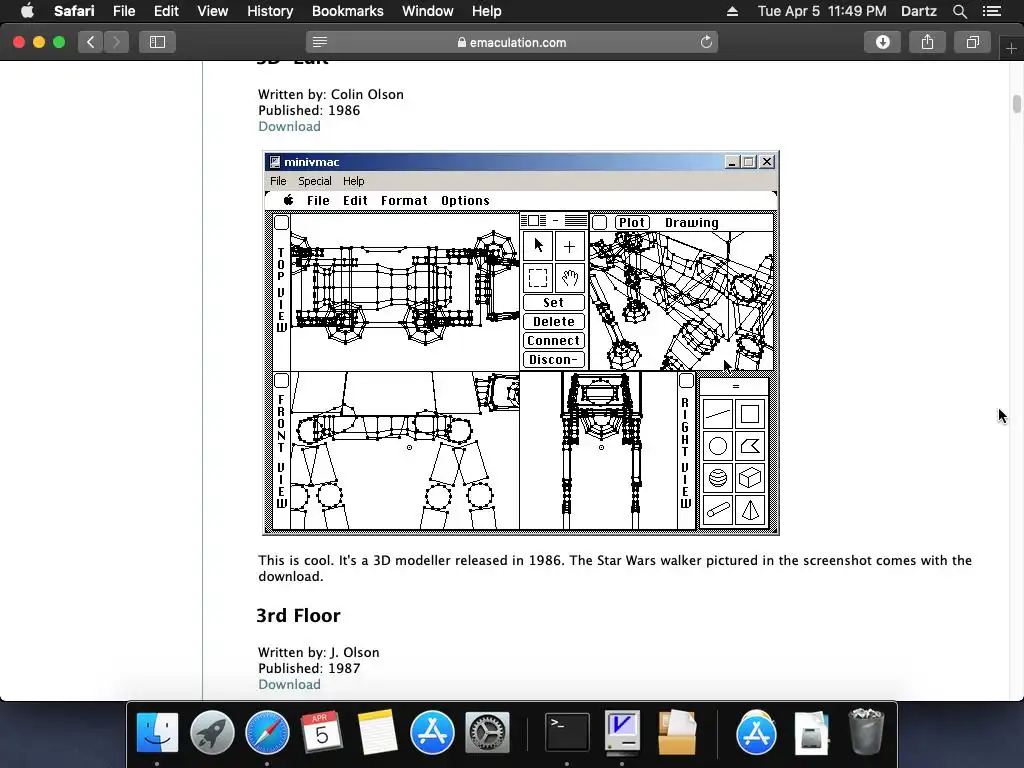Screen dimensions: 1024x768
Task: Click the eject icon in menu bar
Action: coord(732,11)
